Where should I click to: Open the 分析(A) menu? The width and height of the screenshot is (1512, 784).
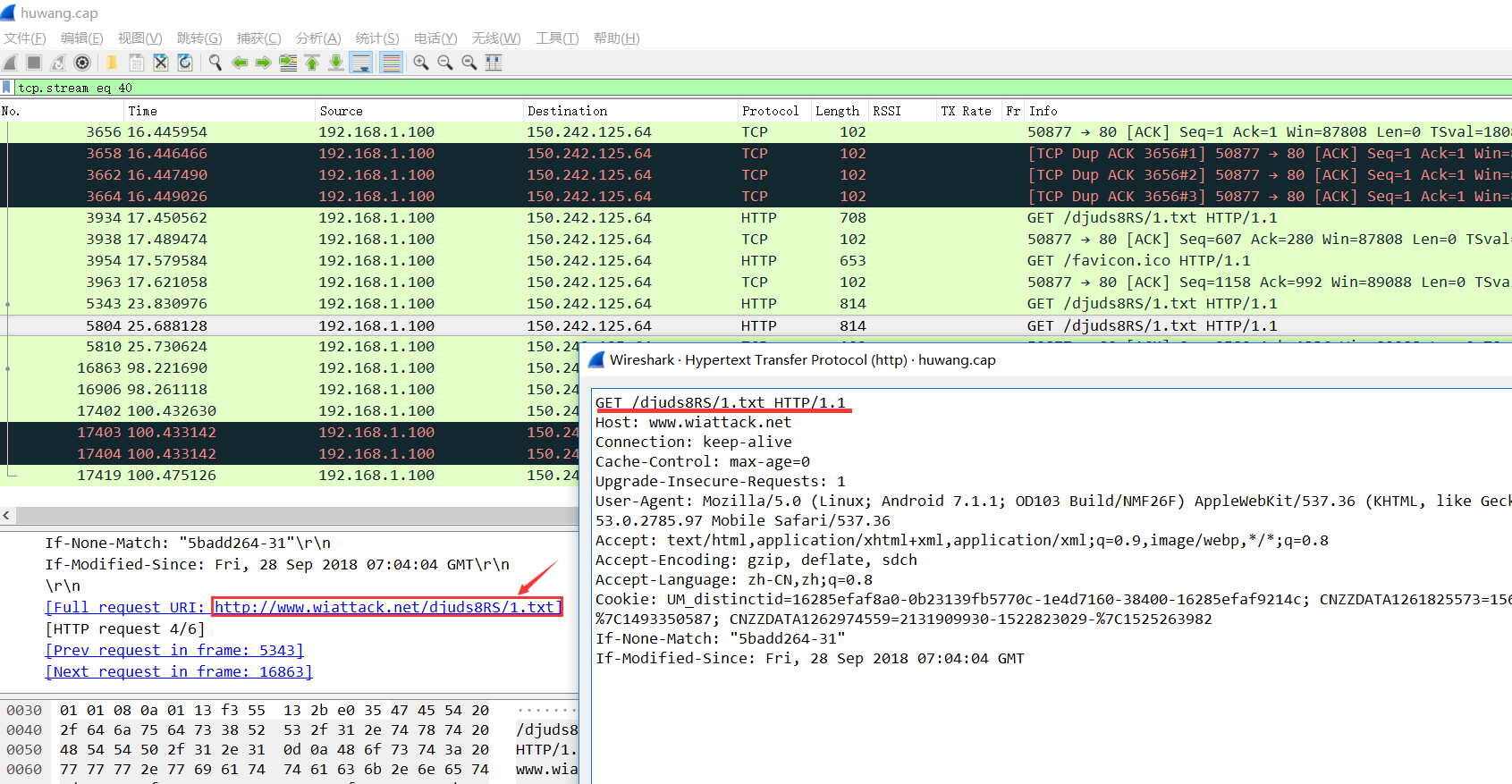(318, 38)
